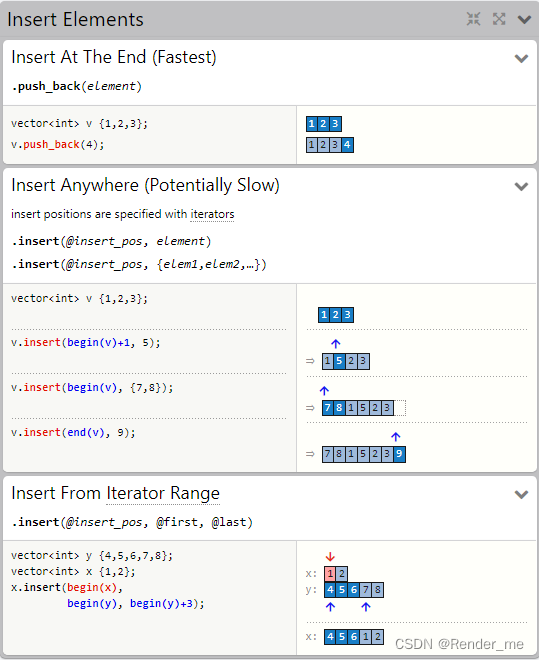
Task: Collapse the Insert From Iterator Range section
Action: [521, 494]
